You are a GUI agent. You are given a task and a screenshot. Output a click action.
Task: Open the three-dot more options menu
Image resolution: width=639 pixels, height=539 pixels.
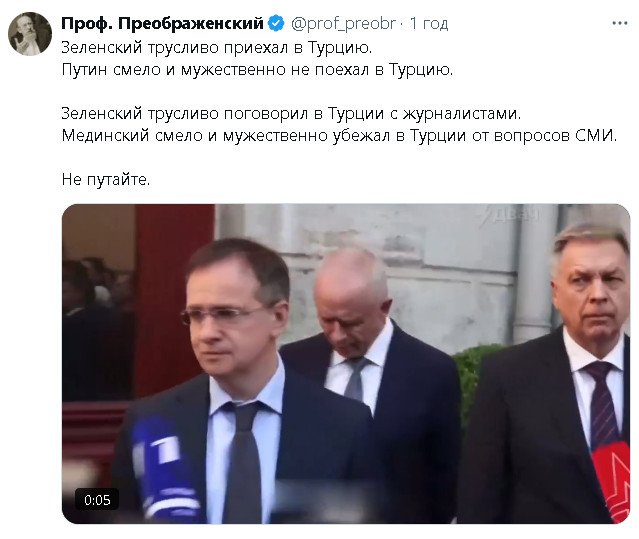pyautogui.click(x=619, y=24)
